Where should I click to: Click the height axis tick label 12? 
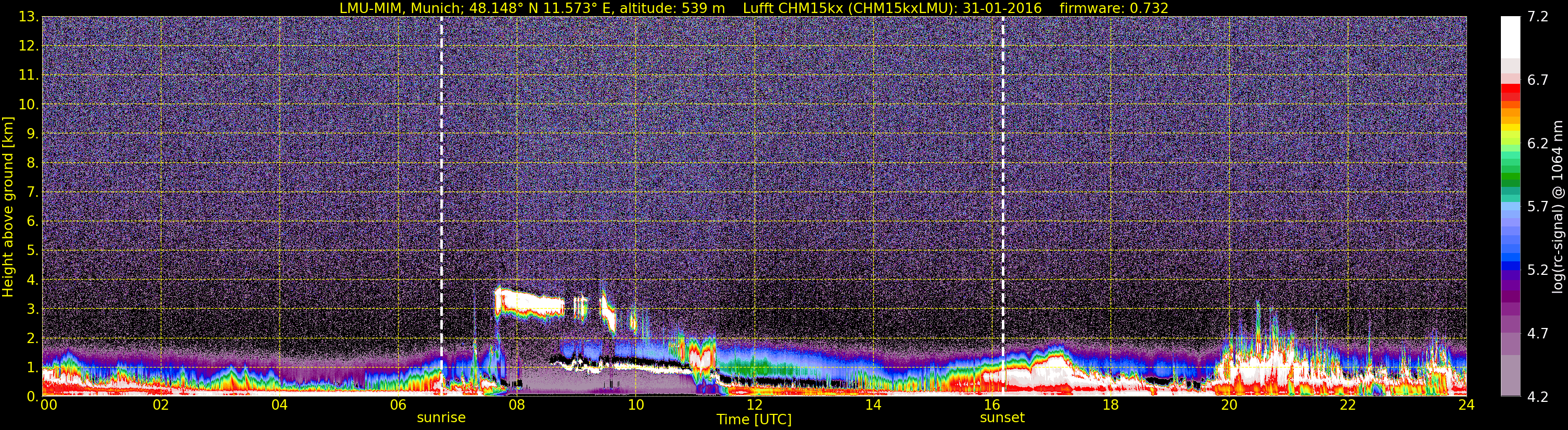[x=28, y=46]
